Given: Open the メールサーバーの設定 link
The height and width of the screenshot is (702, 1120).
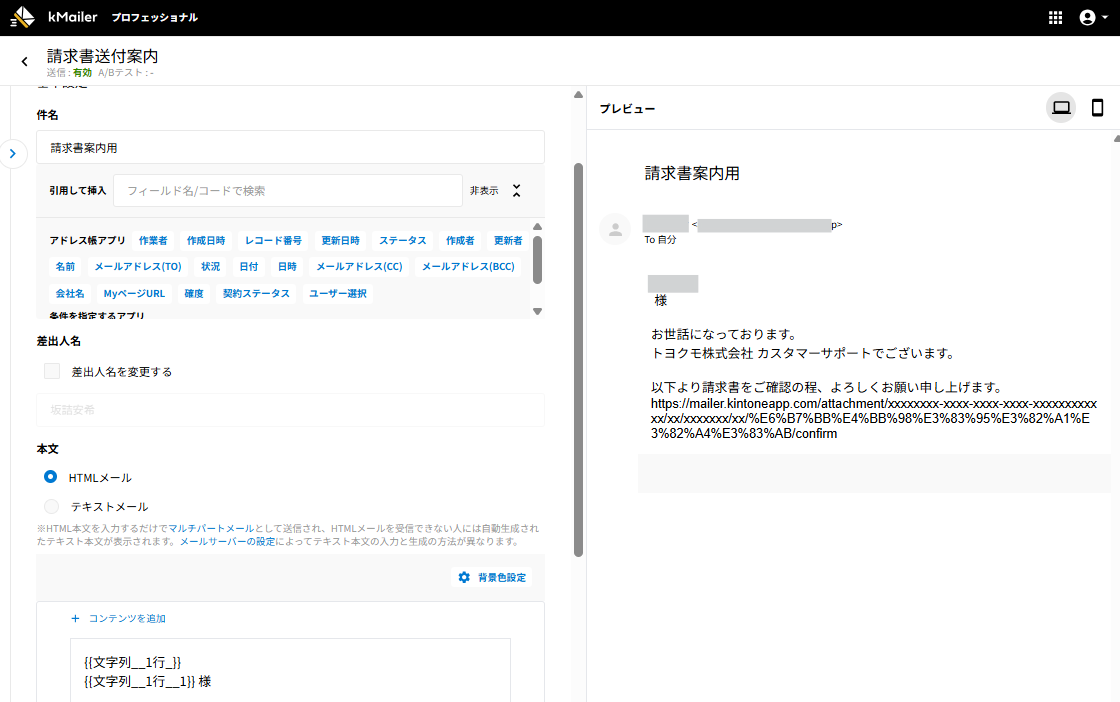Looking at the screenshot, I should [227, 541].
